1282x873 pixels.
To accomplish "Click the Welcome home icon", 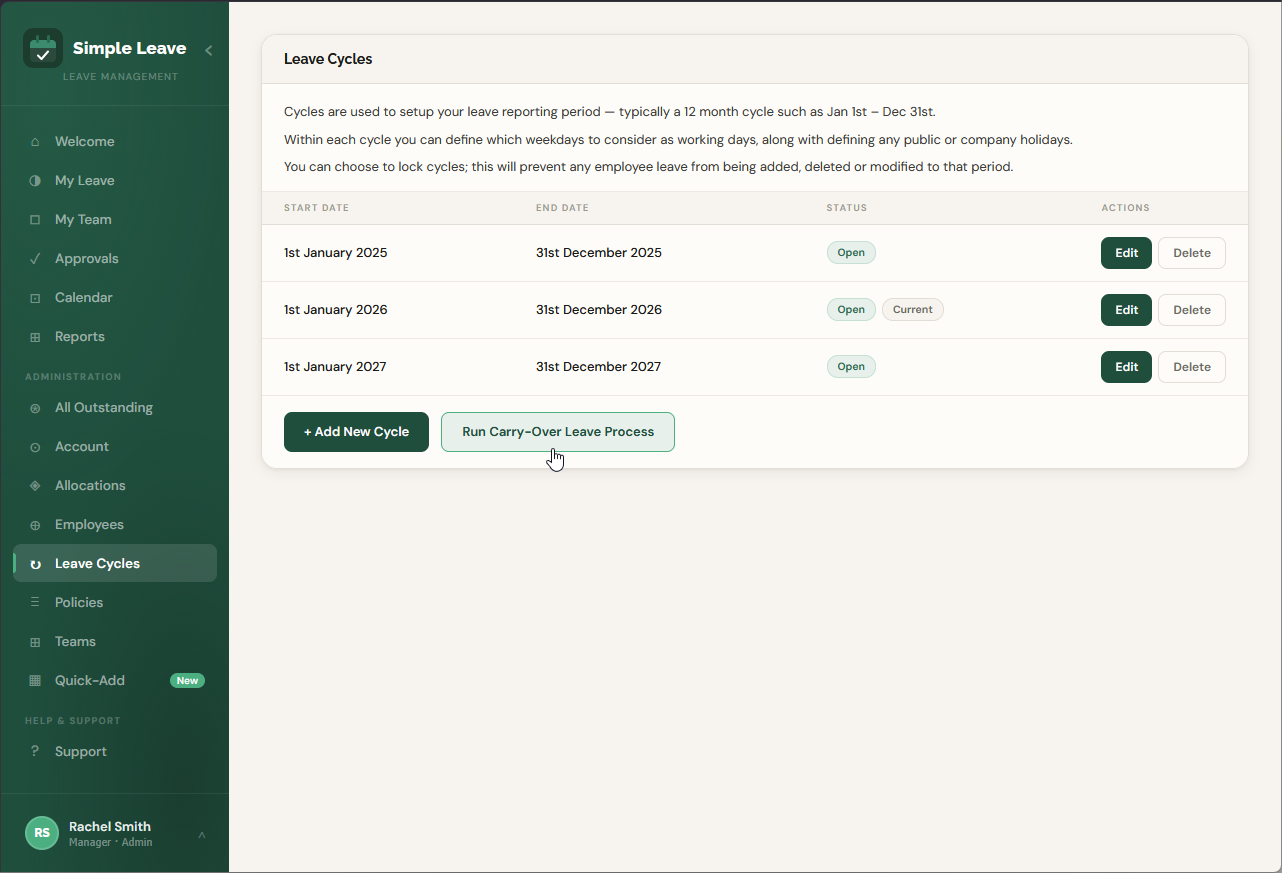I will click(35, 142).
